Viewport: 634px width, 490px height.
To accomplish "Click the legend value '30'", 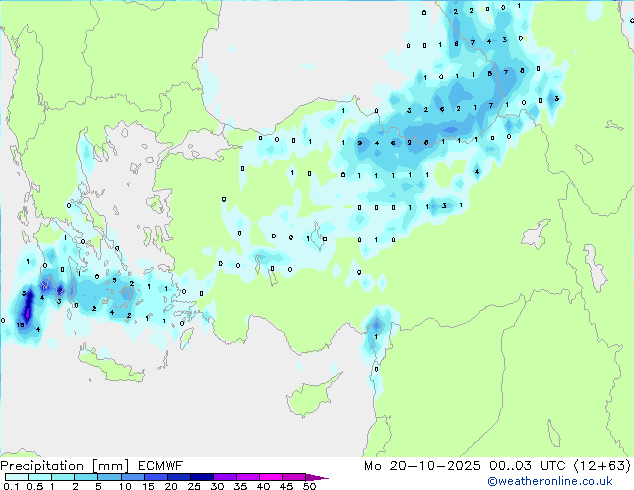I will pos(218,486).
